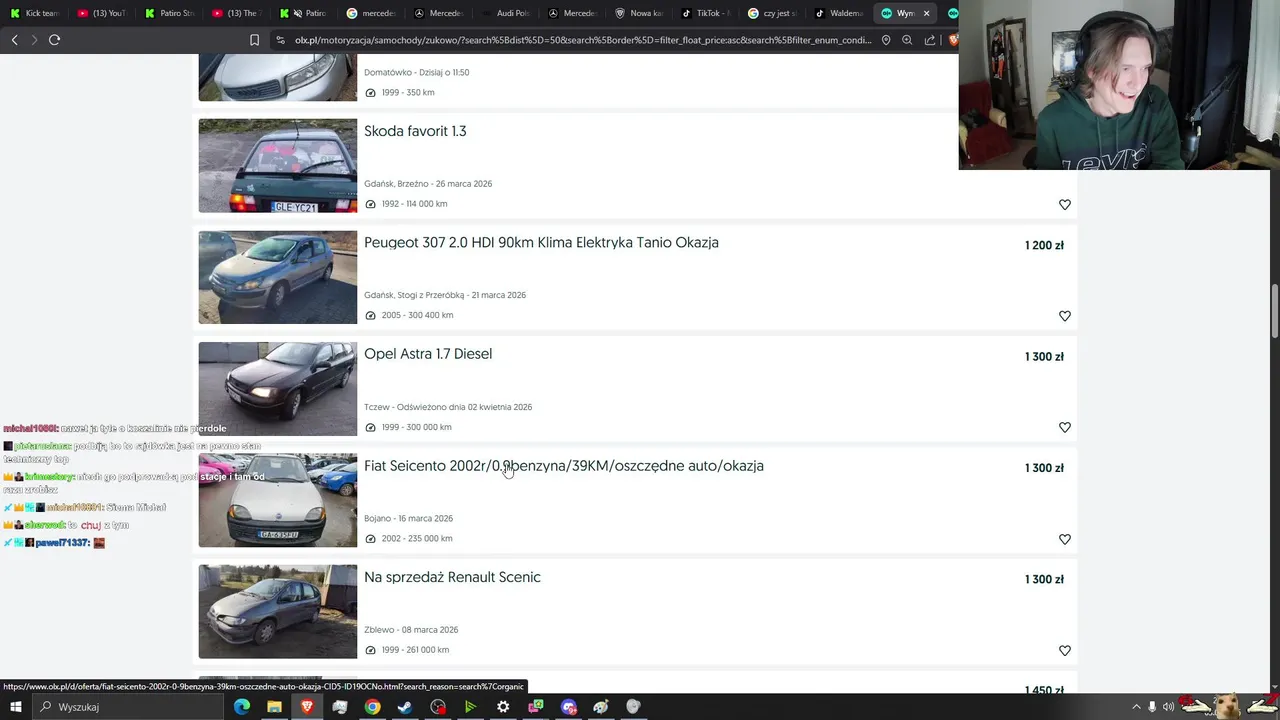Open the Skoda favorit 1.3 listing title

[x=415, y=131]
